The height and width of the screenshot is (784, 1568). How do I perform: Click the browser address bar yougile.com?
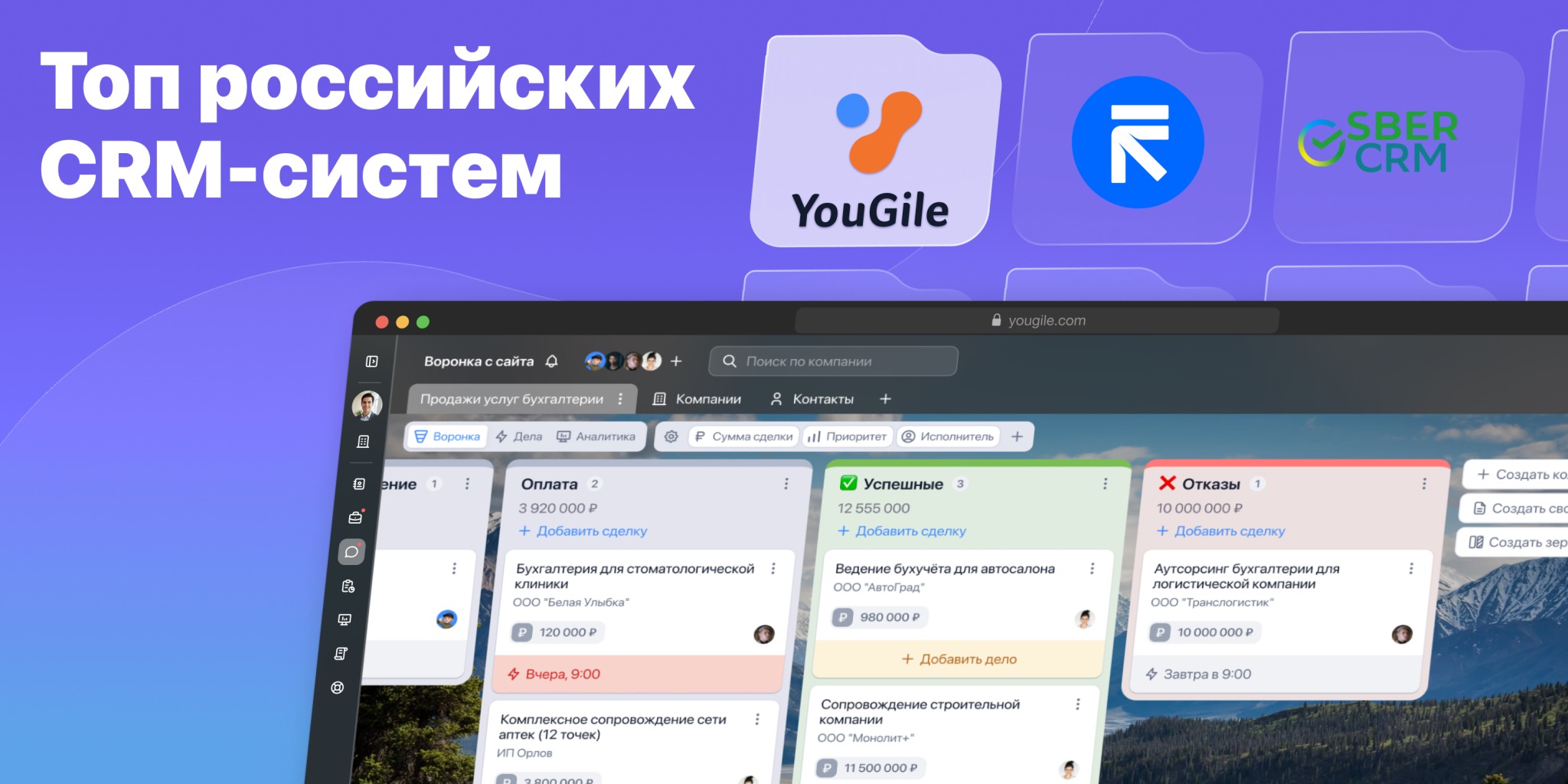tap(1037, 321)
